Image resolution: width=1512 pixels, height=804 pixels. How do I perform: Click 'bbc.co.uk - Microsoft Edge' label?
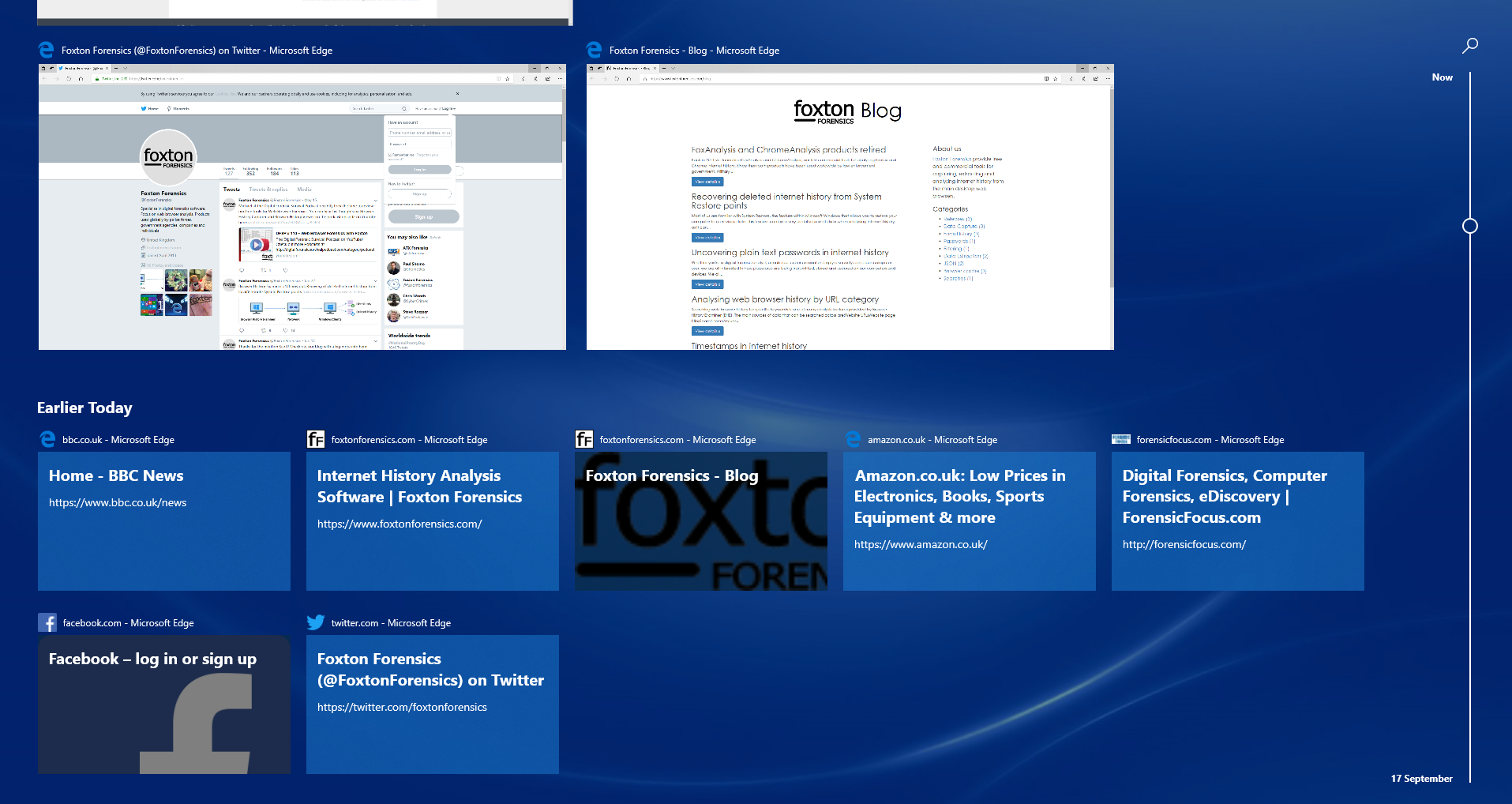coord(118,440)
